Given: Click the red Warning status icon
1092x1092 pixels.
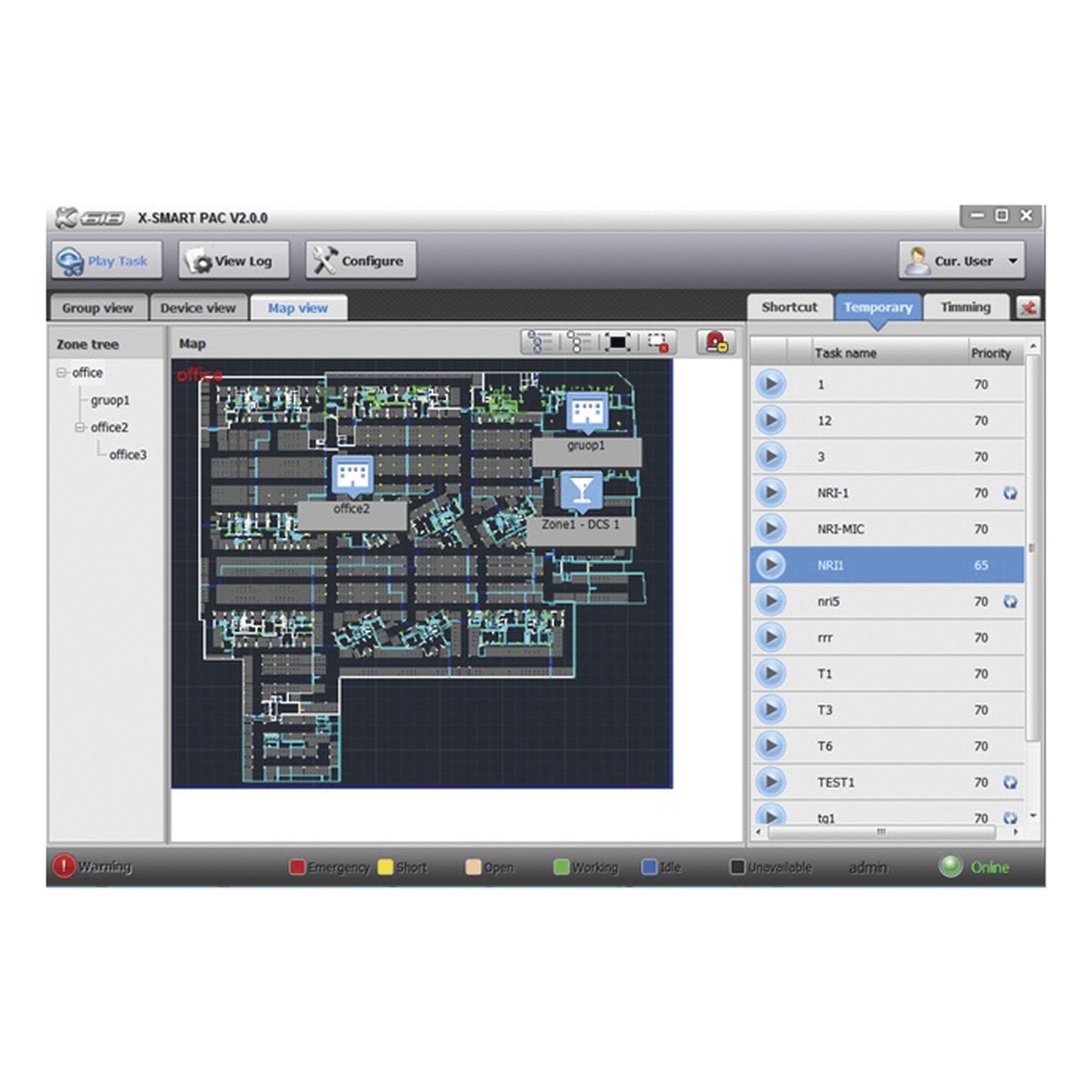Looking at the screenshot, I should [64, 866].
